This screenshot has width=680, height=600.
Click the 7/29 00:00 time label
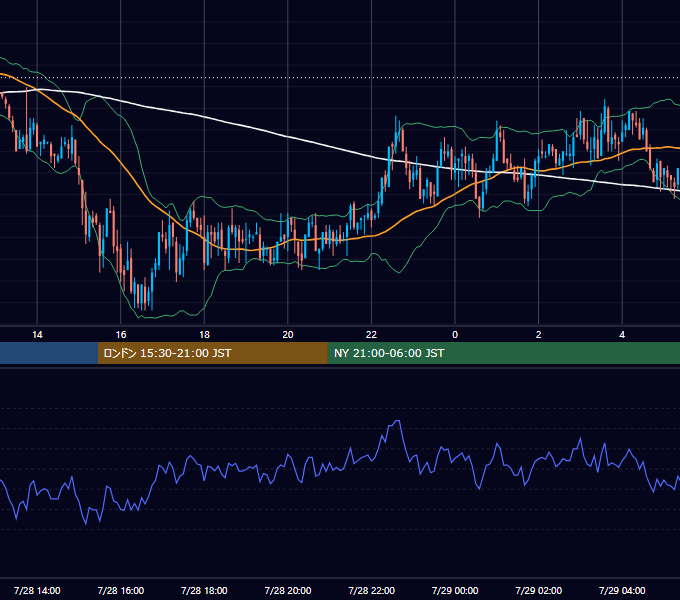tap(455, 590)
